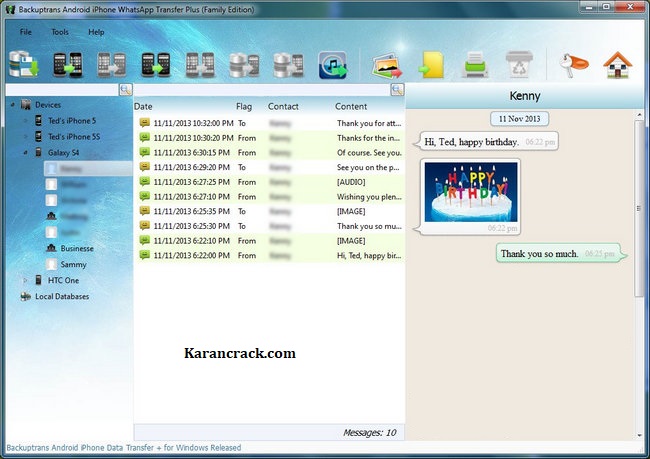Click the device tree search field

point(63,90)
